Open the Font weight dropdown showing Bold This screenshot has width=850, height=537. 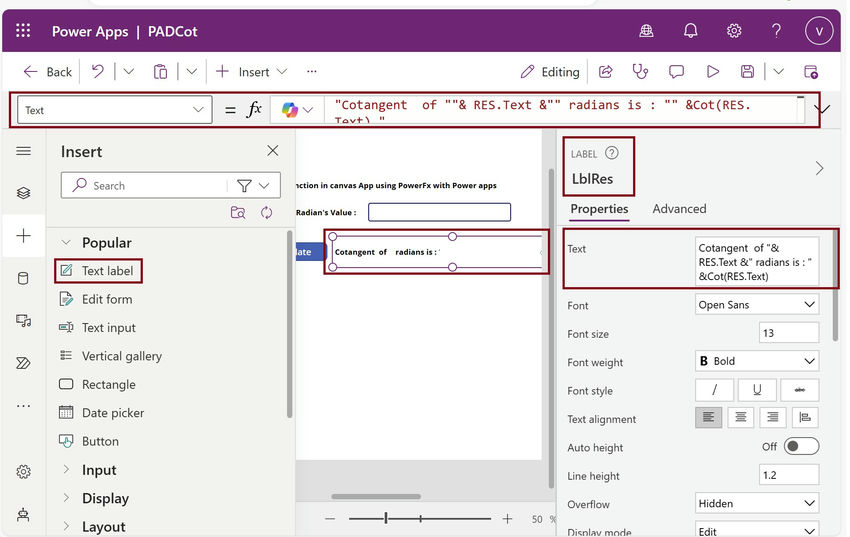pyautogui.click(x=756, y=361)
